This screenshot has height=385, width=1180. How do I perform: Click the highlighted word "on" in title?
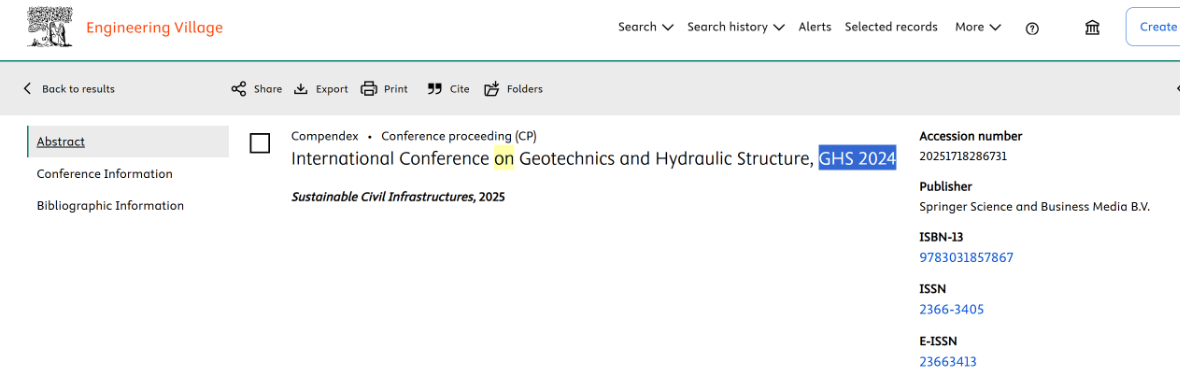tap(504, 159)
